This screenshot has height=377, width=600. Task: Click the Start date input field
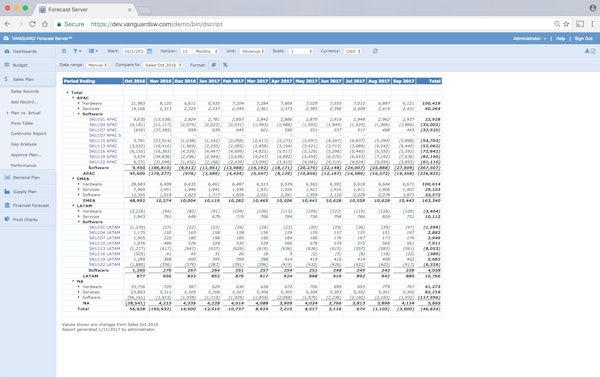(133, 51)
